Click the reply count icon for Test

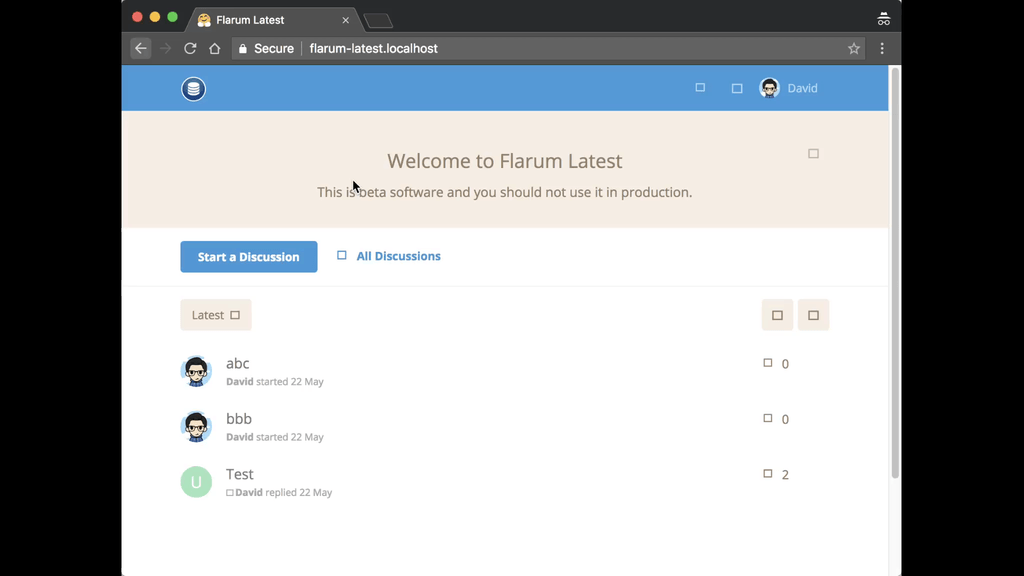[768, 473]
